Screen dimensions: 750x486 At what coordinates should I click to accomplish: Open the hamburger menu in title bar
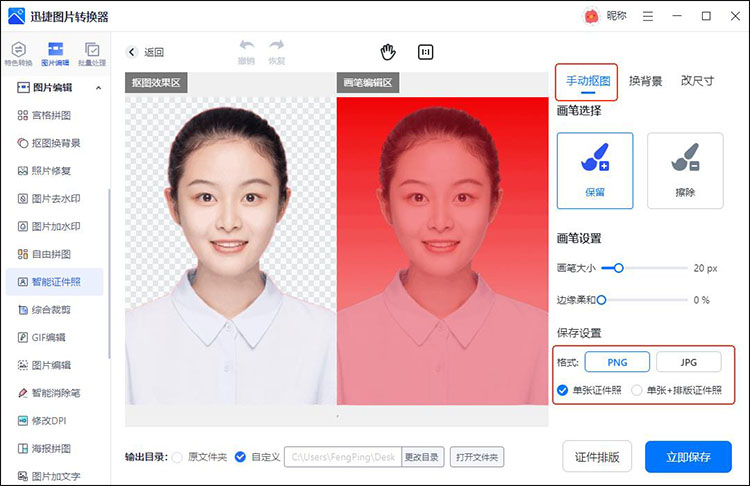[649, 16]
